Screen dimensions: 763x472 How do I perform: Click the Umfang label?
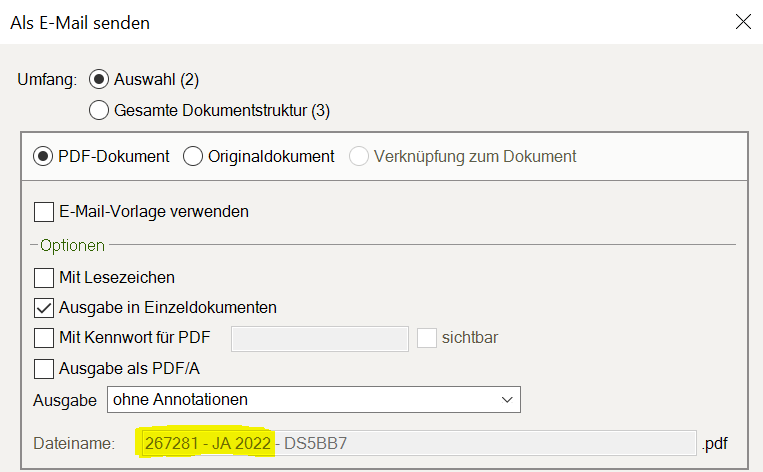47,79
